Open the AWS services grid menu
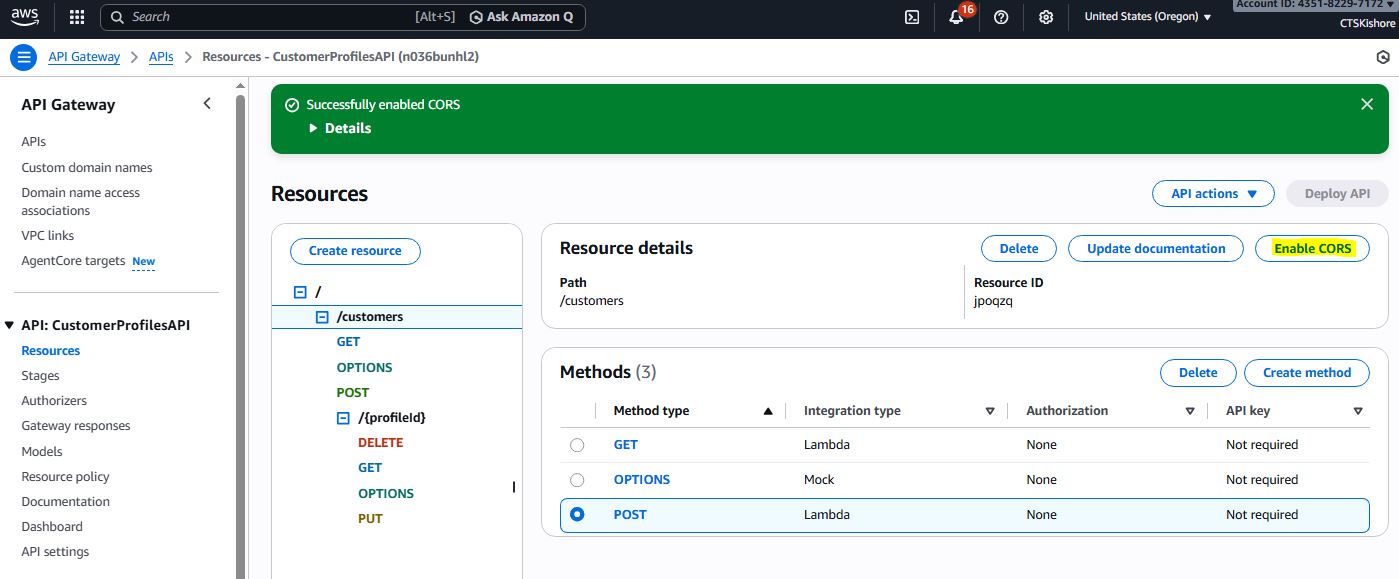The width and height of the screenshot is (1399, 579). coord(77,17)
